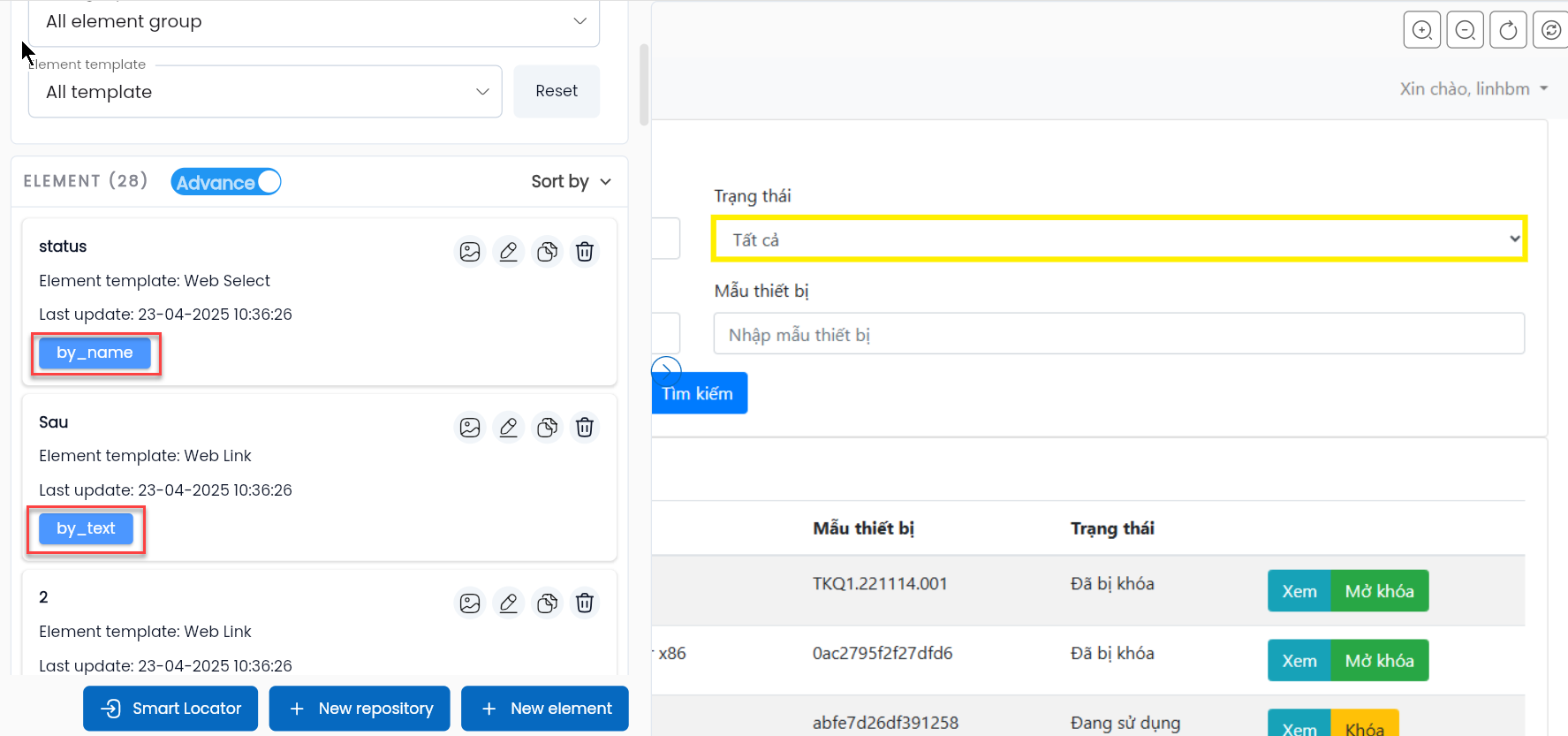Click Khóa for abfe7d26df391258 row

[1365, 725]
